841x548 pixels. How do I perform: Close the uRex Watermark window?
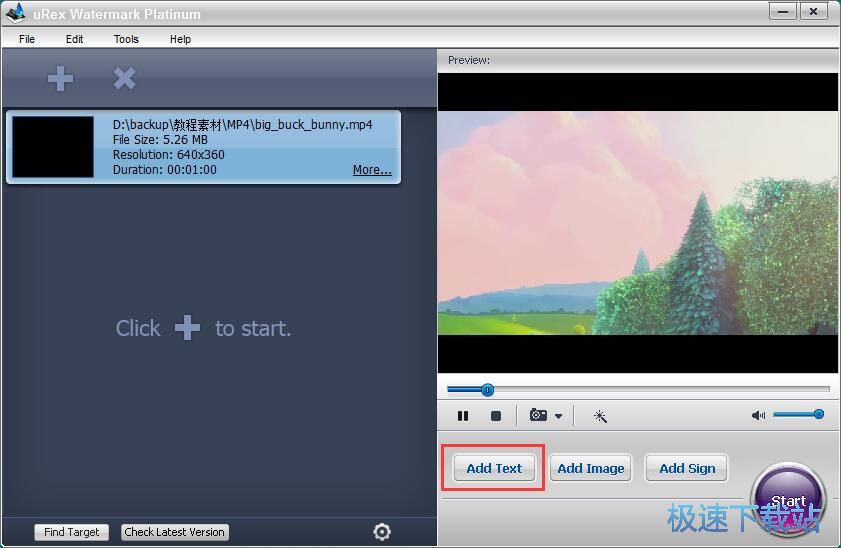click(814, 11)
